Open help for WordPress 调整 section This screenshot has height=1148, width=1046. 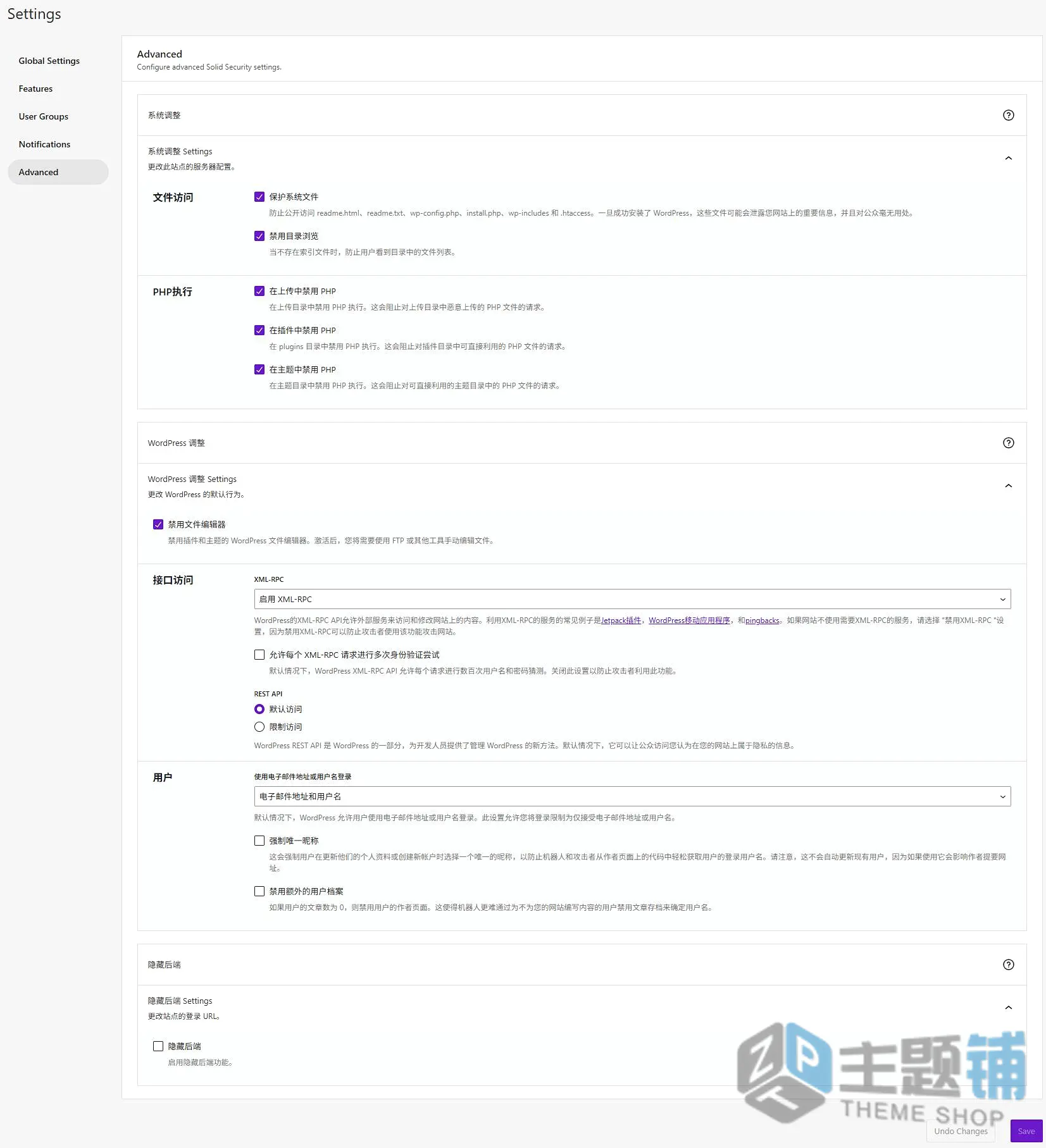tap(1008, 443)
